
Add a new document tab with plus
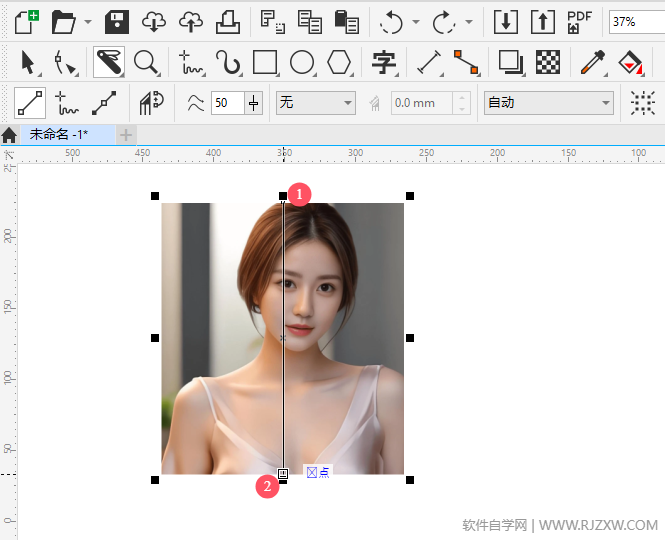[126, 135]
